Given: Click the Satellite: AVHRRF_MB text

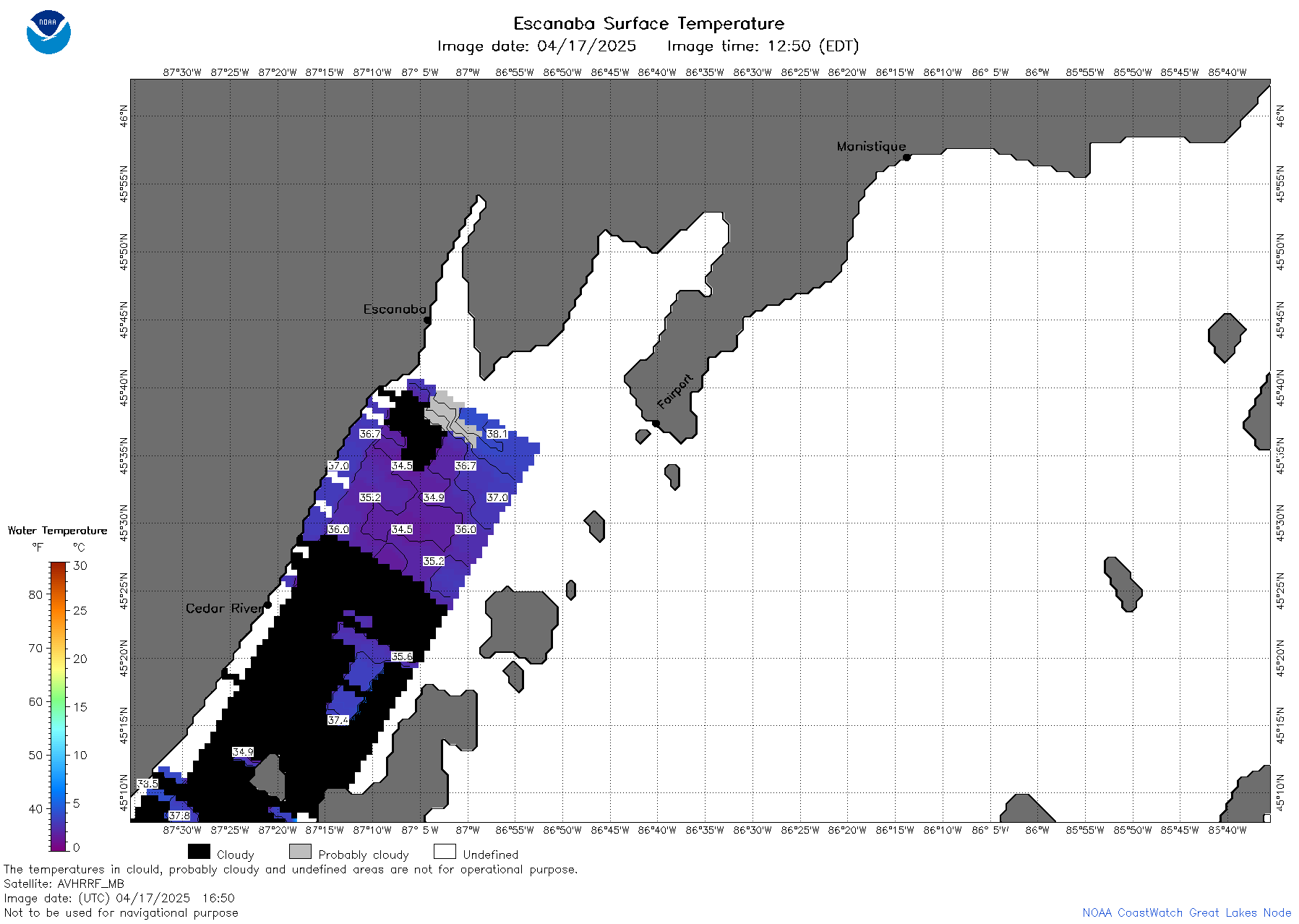Looking at the screenshot, I should pyautogui.click(x=64, y=884).
